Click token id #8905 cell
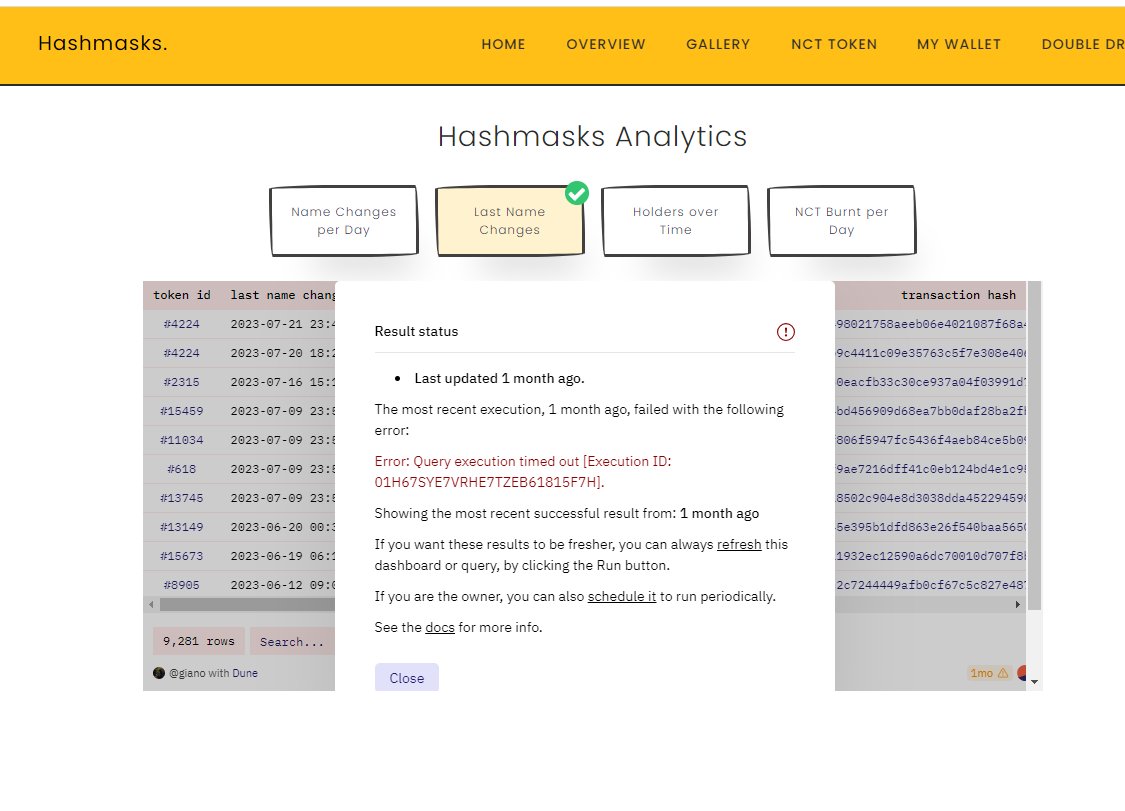Viewport: 1125px width, 811px height. [x=182, y=585]
